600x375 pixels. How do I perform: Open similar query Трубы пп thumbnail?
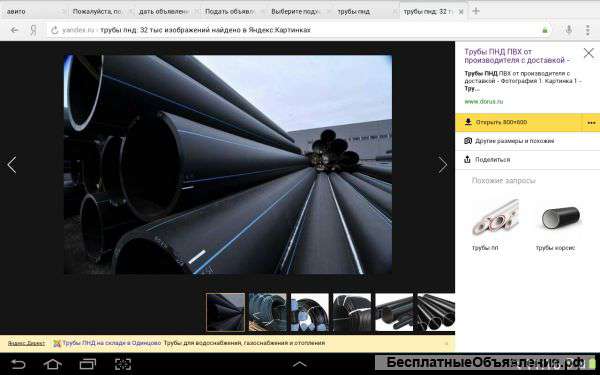[x=496, y=217]
